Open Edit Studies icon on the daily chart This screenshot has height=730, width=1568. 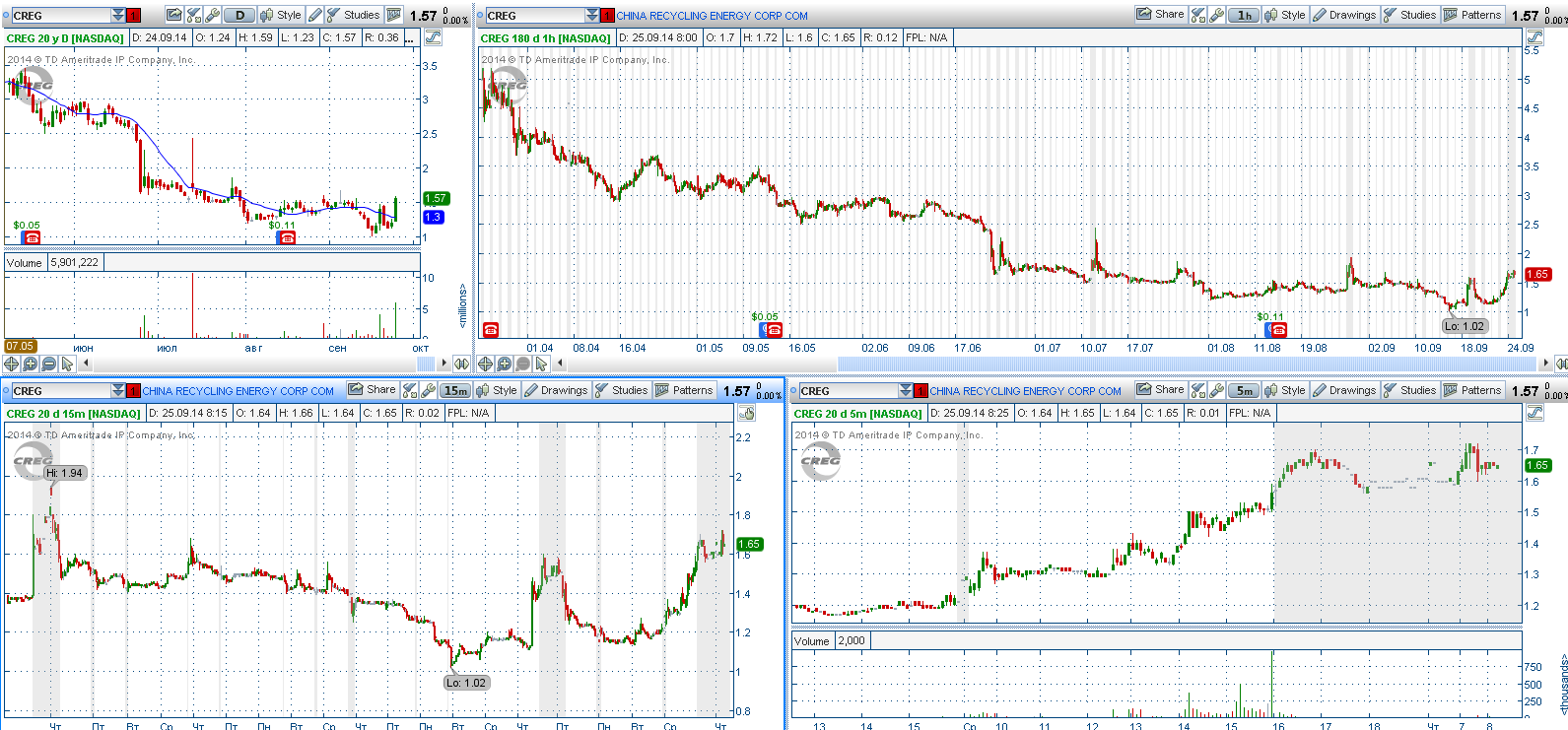pyautogui.click(x=193, y=15)
